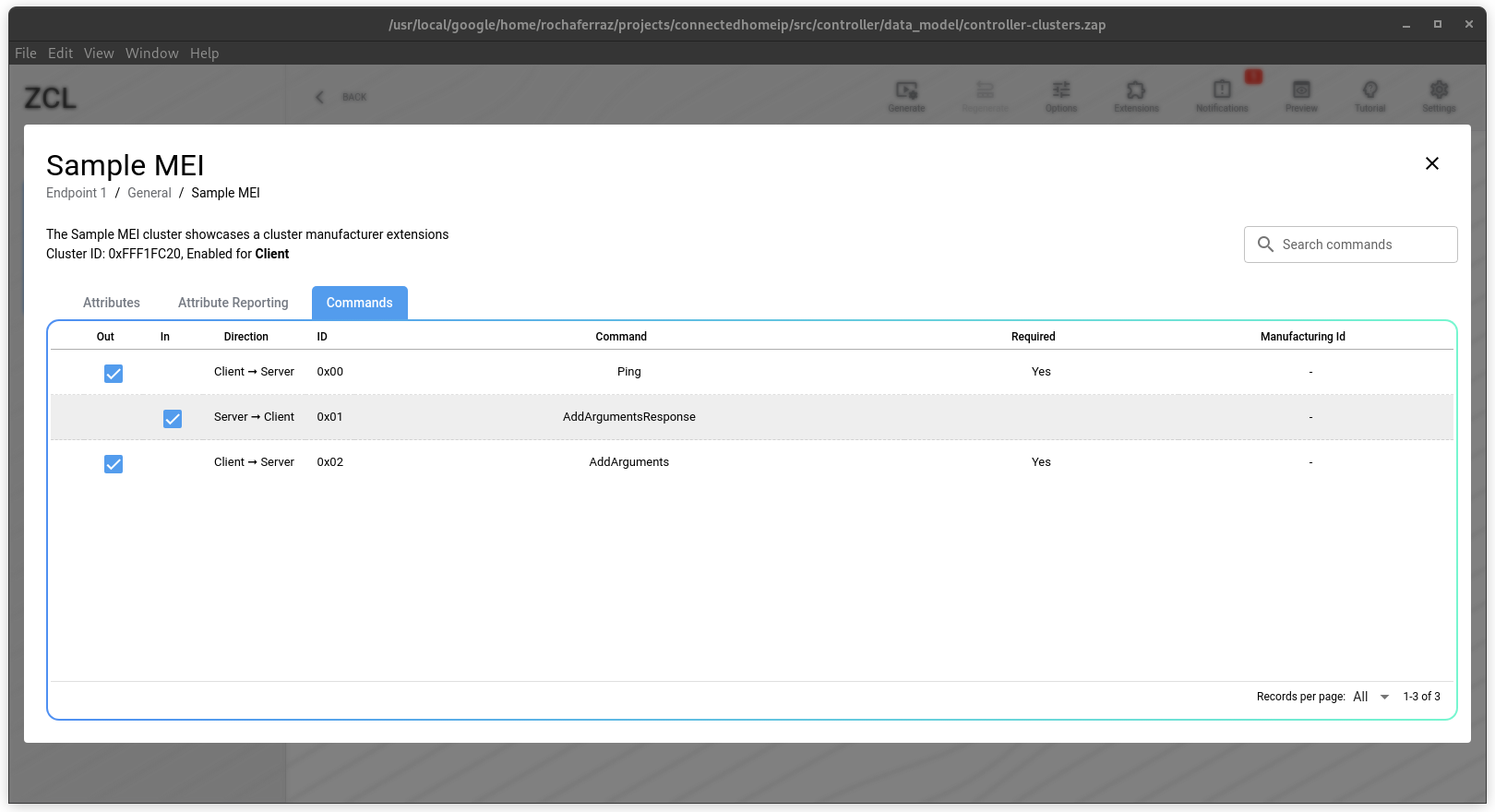Click the Endpoint 1 breadcrumb link

pyautogui.click(x=77, y=193)
